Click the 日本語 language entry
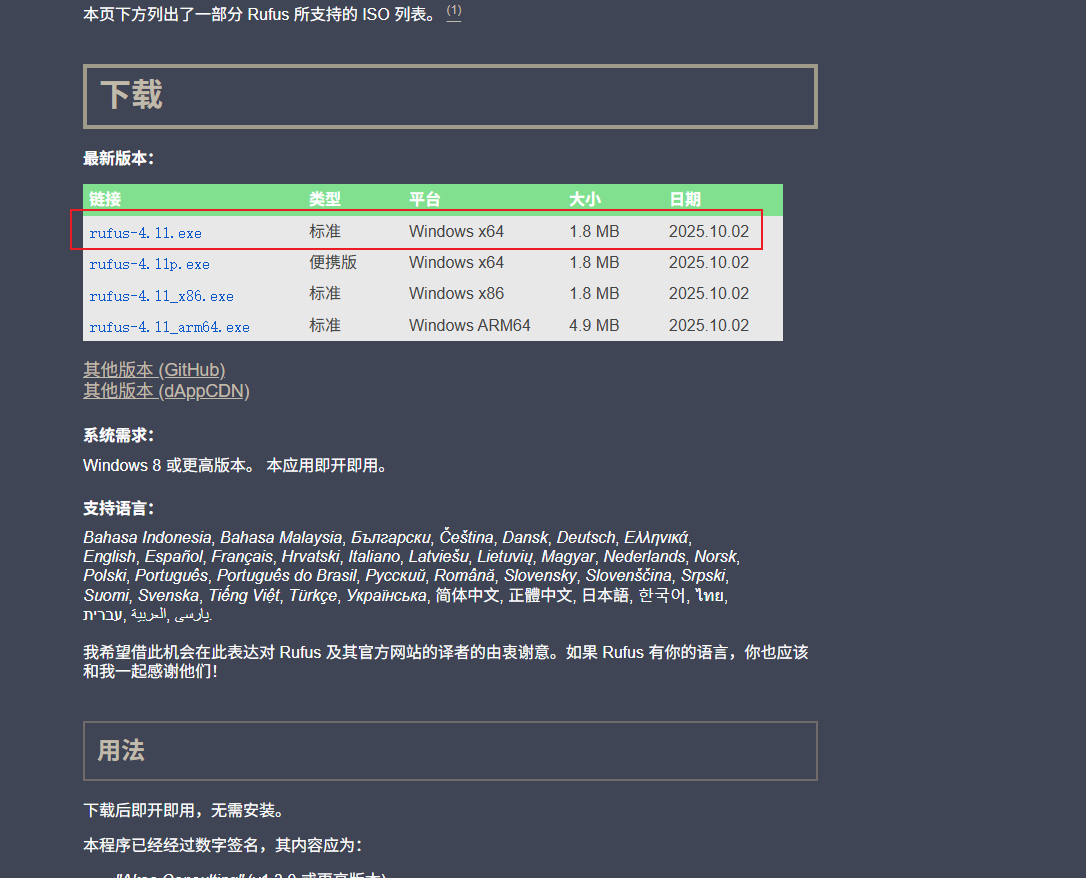Viewport: 1086px width, 878px height. [x=605, y=595]
